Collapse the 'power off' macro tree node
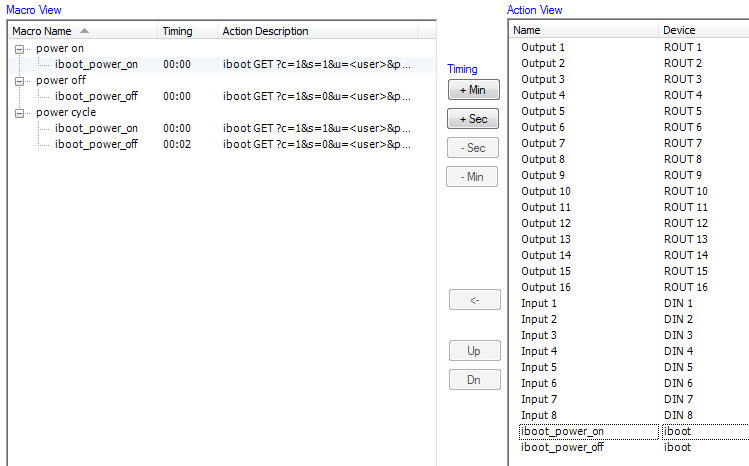 [x=19, y=81]
